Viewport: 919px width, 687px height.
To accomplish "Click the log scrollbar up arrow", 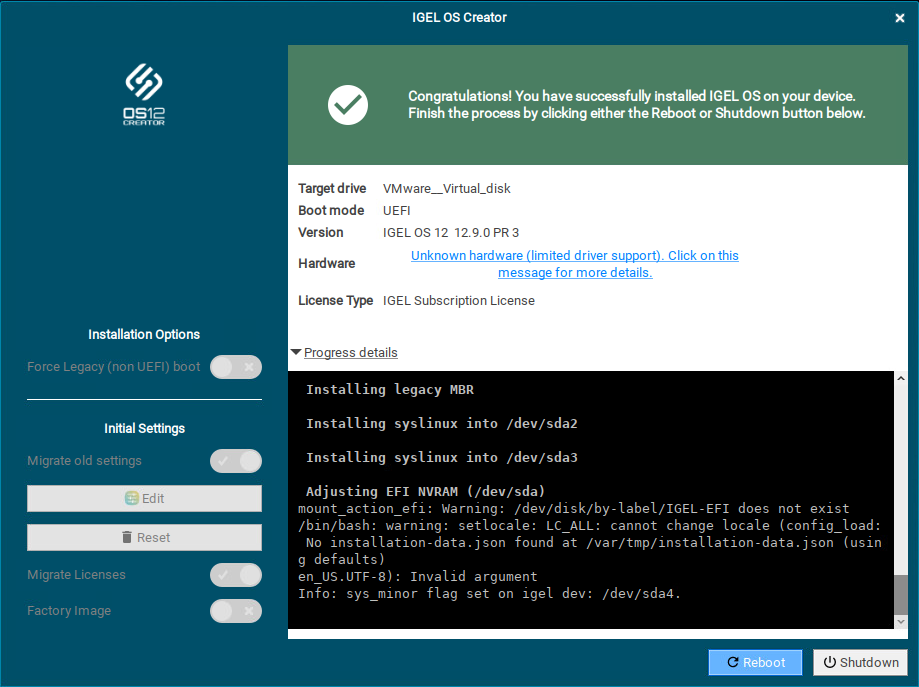I will point(901,379).
